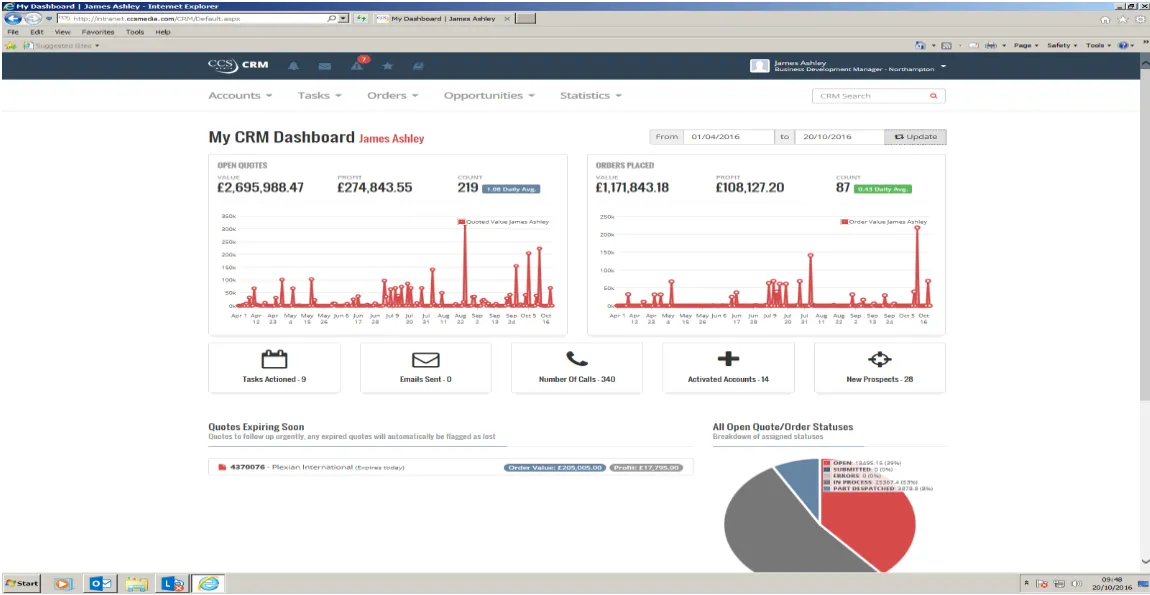Open the IE Home icon

(x=1105, y=19)
